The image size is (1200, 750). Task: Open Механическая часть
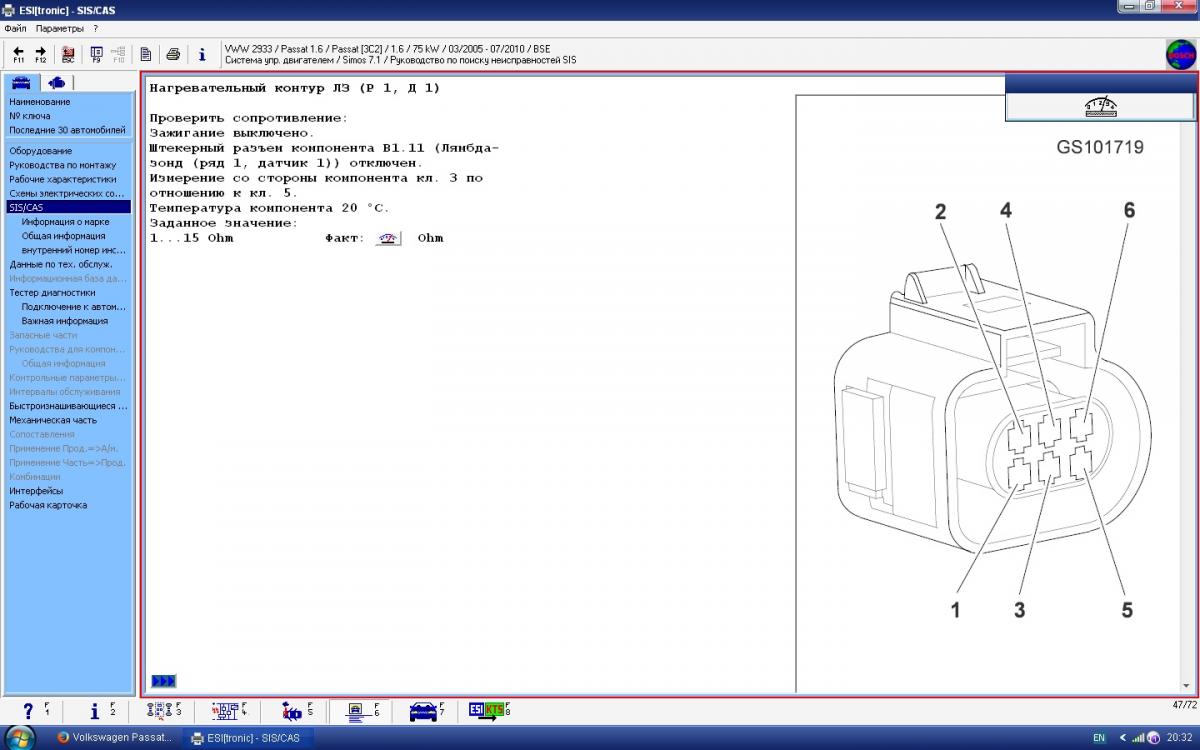pyautogui.click(x=53, y=420)
